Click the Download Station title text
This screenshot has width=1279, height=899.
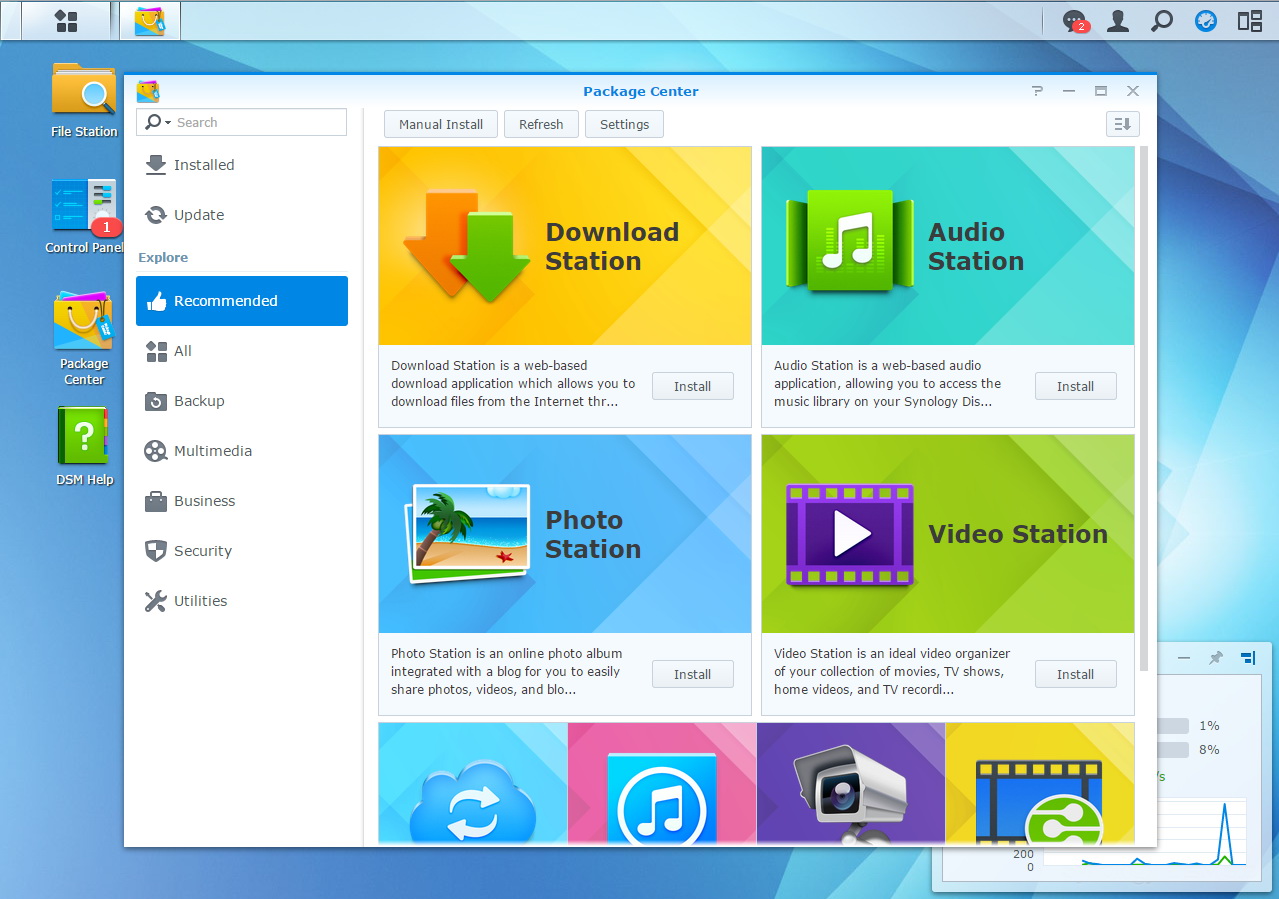click(612, 246)
